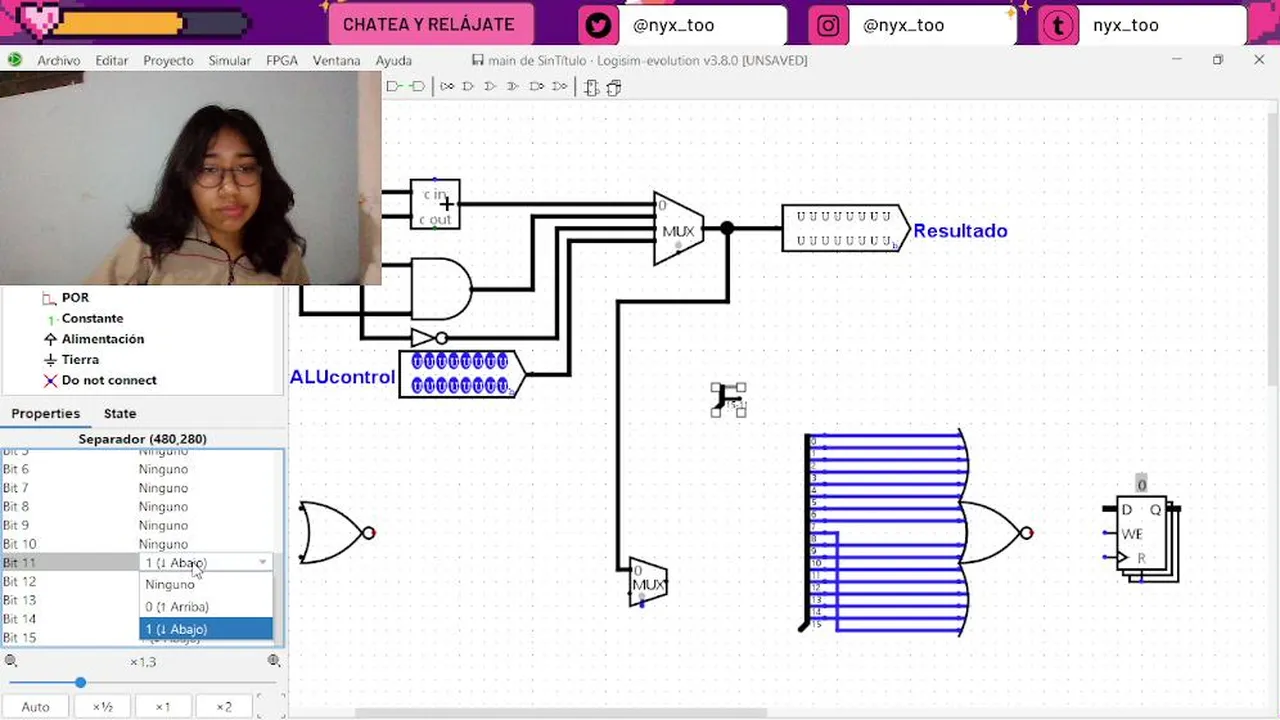The height and width of the screenshot is (720, 1280).
Task: Pick the XOR gate toolbar icon
Action: click(513, 87)
